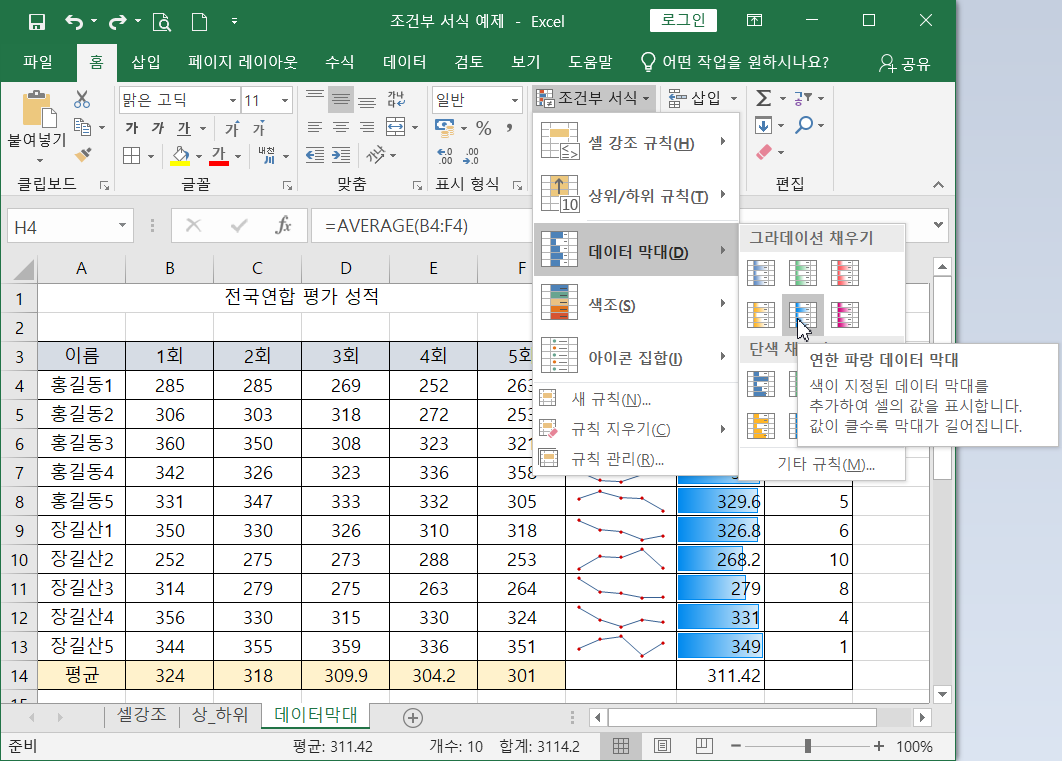The height and width of the screenshot is (761, 1062).
Task: Choose the green gradient data bar
Action: point(803,273)
